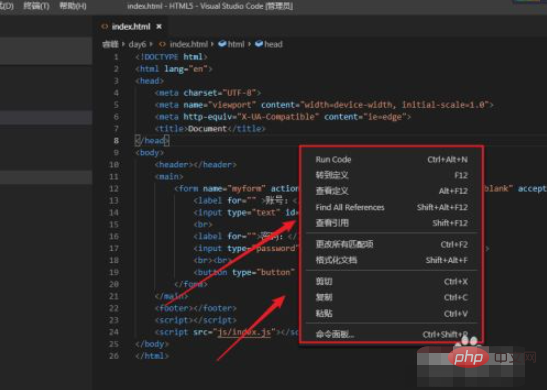
Task: Select Find All References in the context menu
Action: [391, 207]
